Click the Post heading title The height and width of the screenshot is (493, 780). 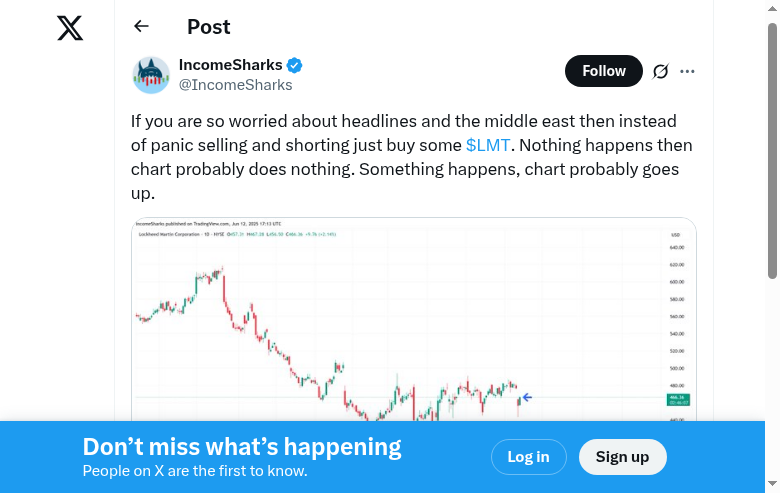tap(208, 27)
